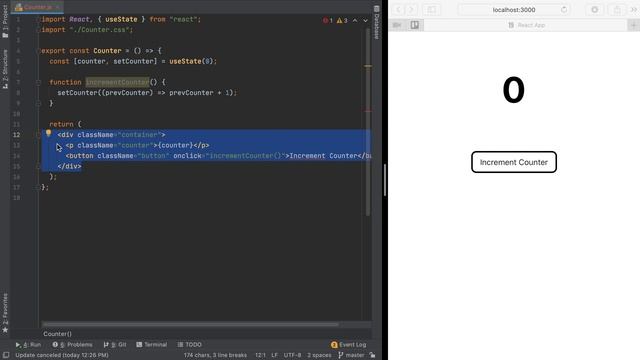Screen dimensions: 640x360
Task: Click Safari forward navigation button
Action: click(x=411, y=9)
